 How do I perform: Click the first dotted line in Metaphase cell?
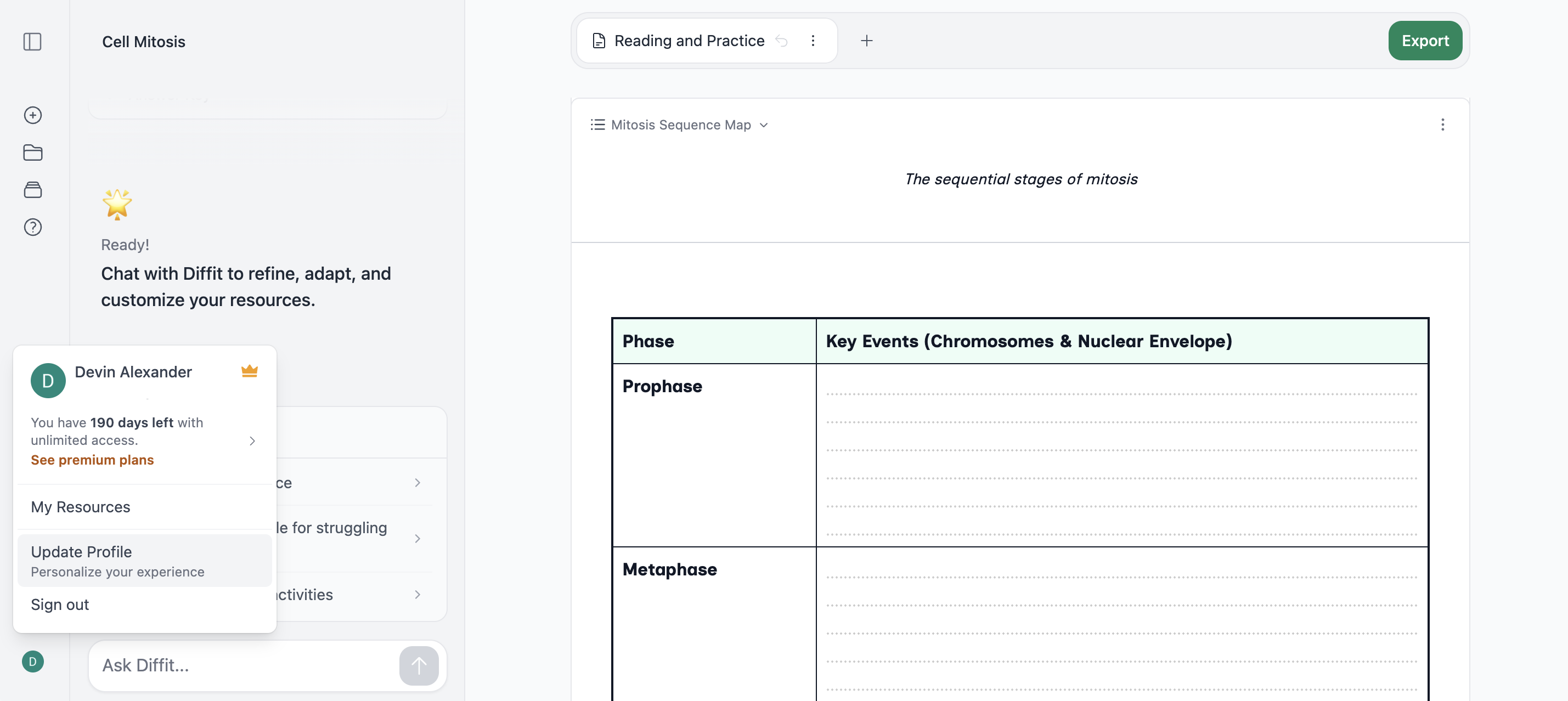(1122, 577)
